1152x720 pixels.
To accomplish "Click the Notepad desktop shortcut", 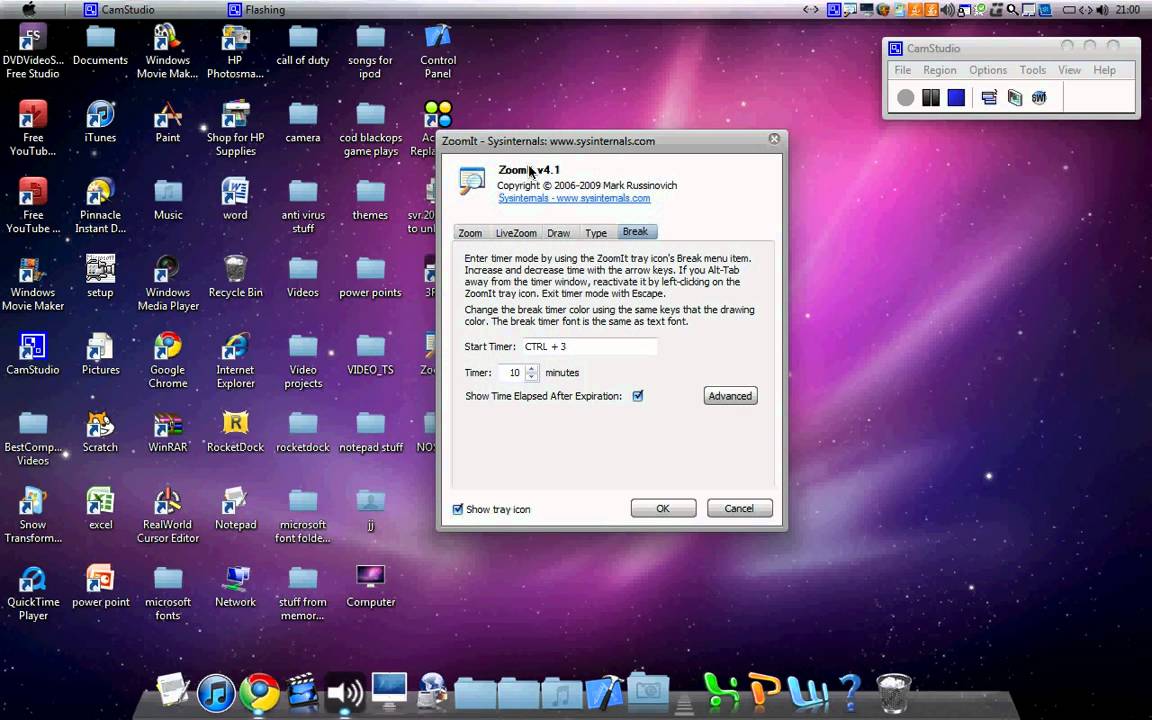I will (235, 508).
